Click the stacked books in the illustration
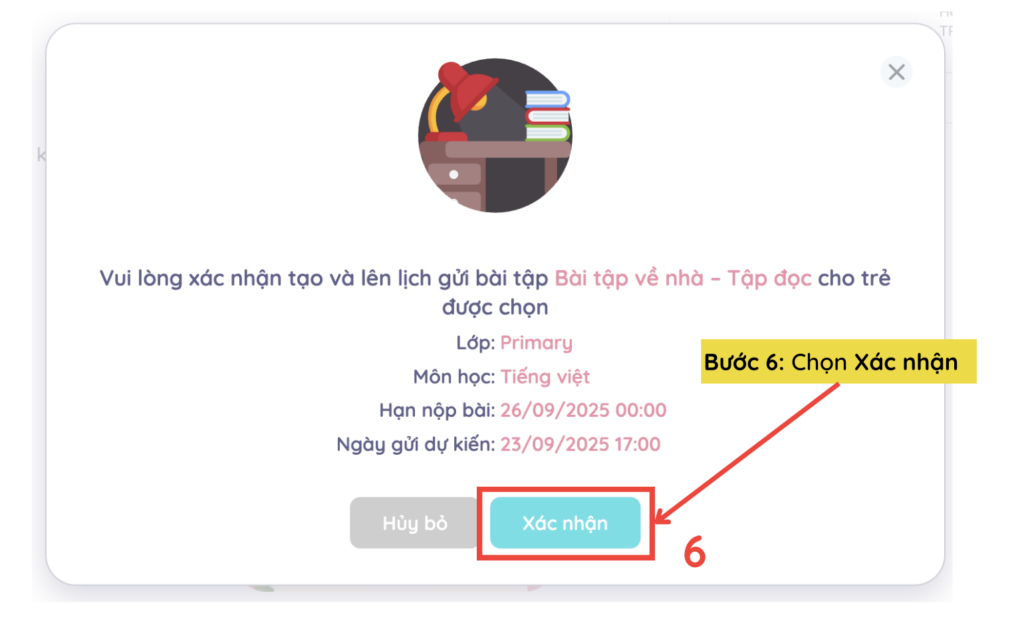Viewport: 1024px width, 617px height. coord(547,116)
